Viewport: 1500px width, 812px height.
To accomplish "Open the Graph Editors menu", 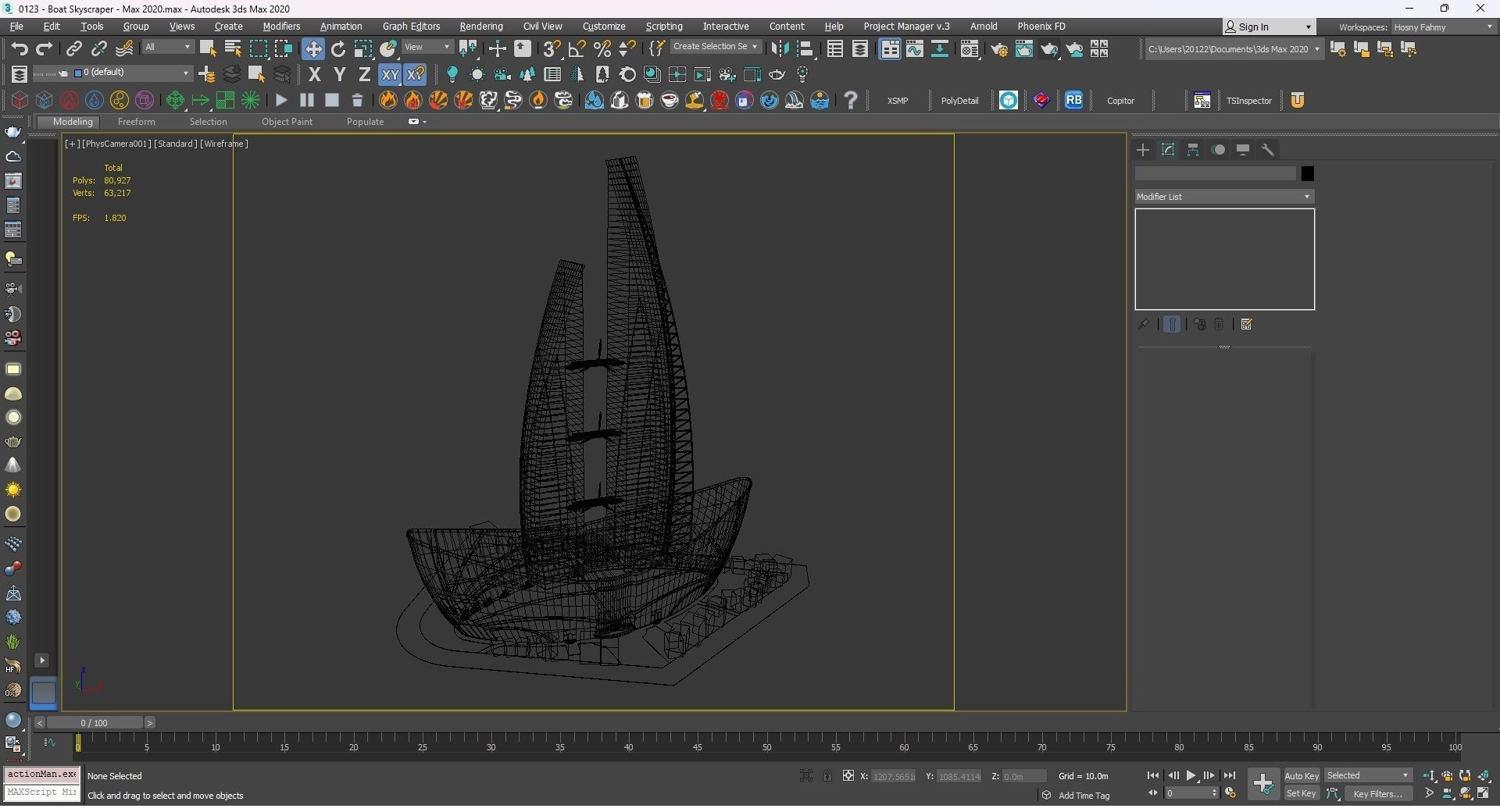I will pyautogui.click(x=411, y=27).
